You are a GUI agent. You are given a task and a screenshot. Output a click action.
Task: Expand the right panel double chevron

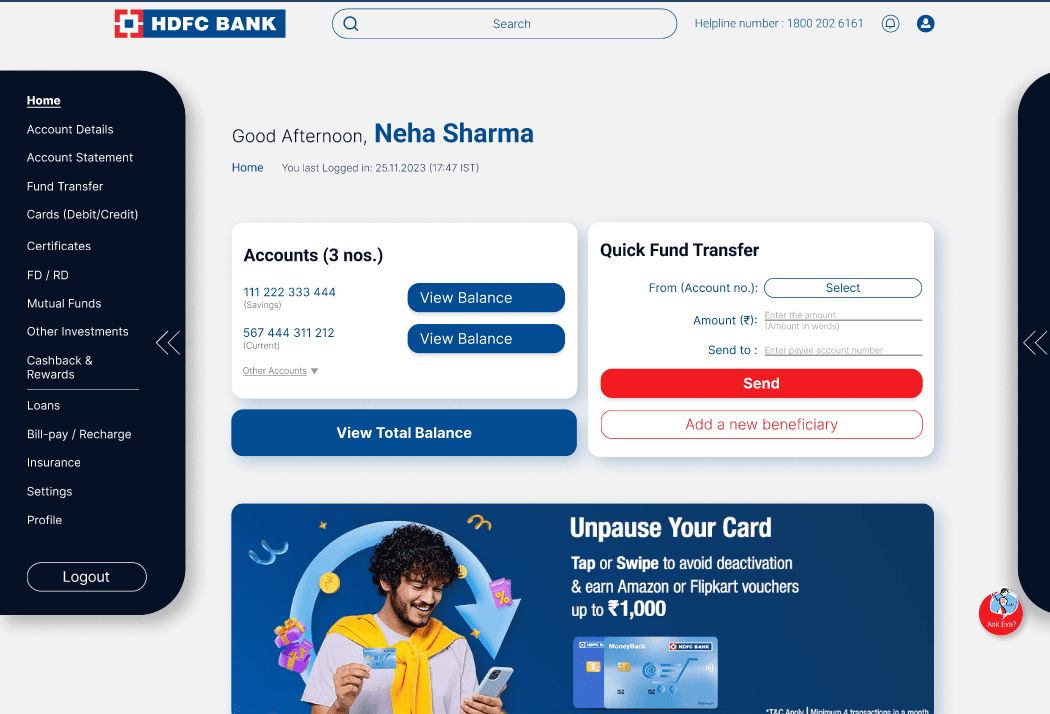click(1035, 342)
